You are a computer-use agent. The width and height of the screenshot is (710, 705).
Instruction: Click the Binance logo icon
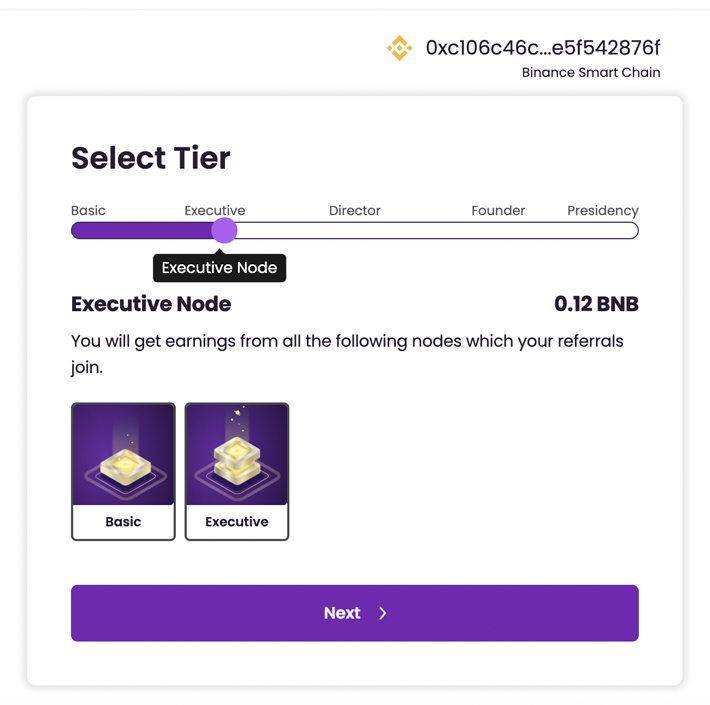pyautogui.click(x=399, y=48)
